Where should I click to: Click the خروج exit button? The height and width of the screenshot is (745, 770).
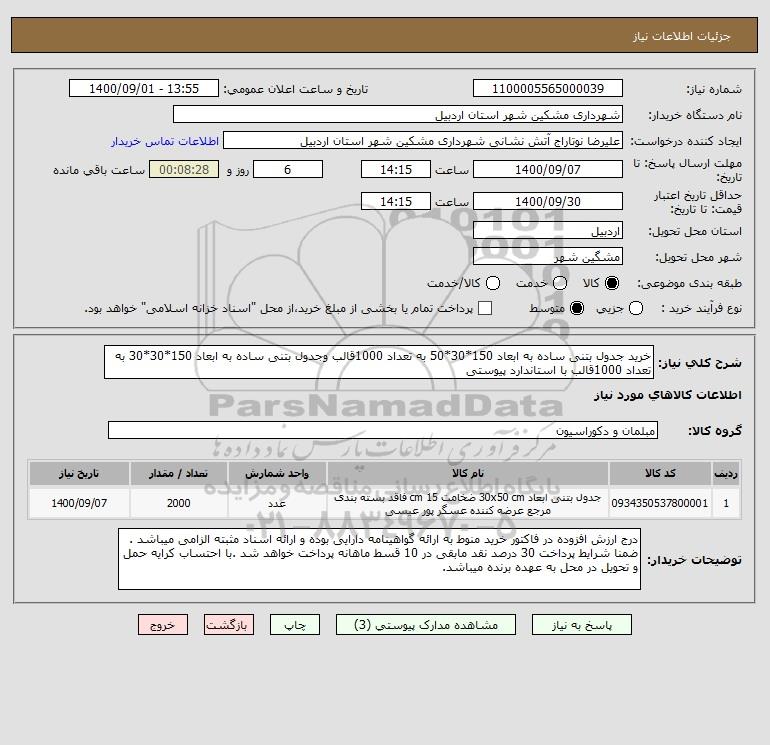pyautogui.click(x=163, y=625)
